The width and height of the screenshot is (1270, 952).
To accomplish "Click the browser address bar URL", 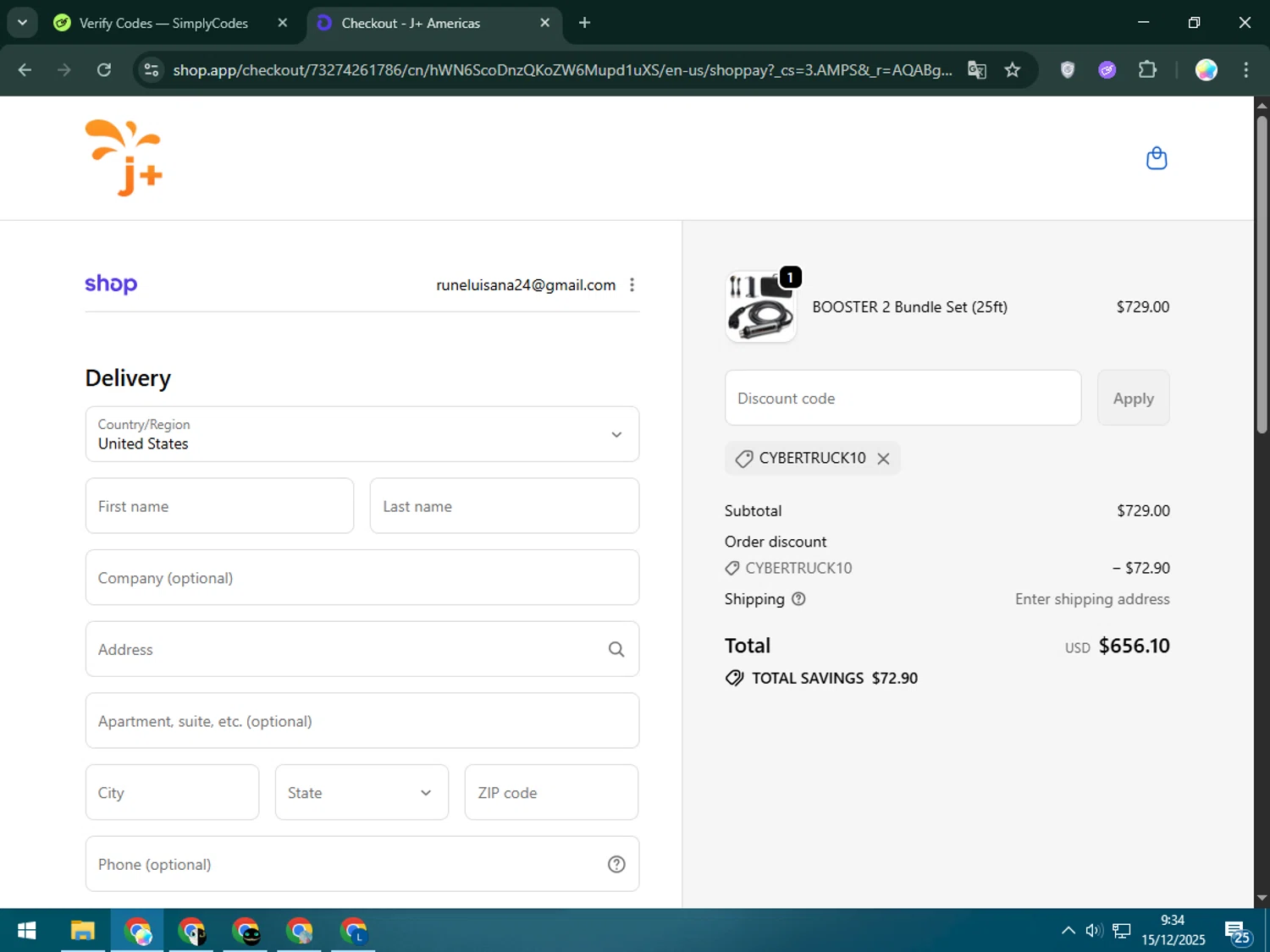I will (562, 70).
